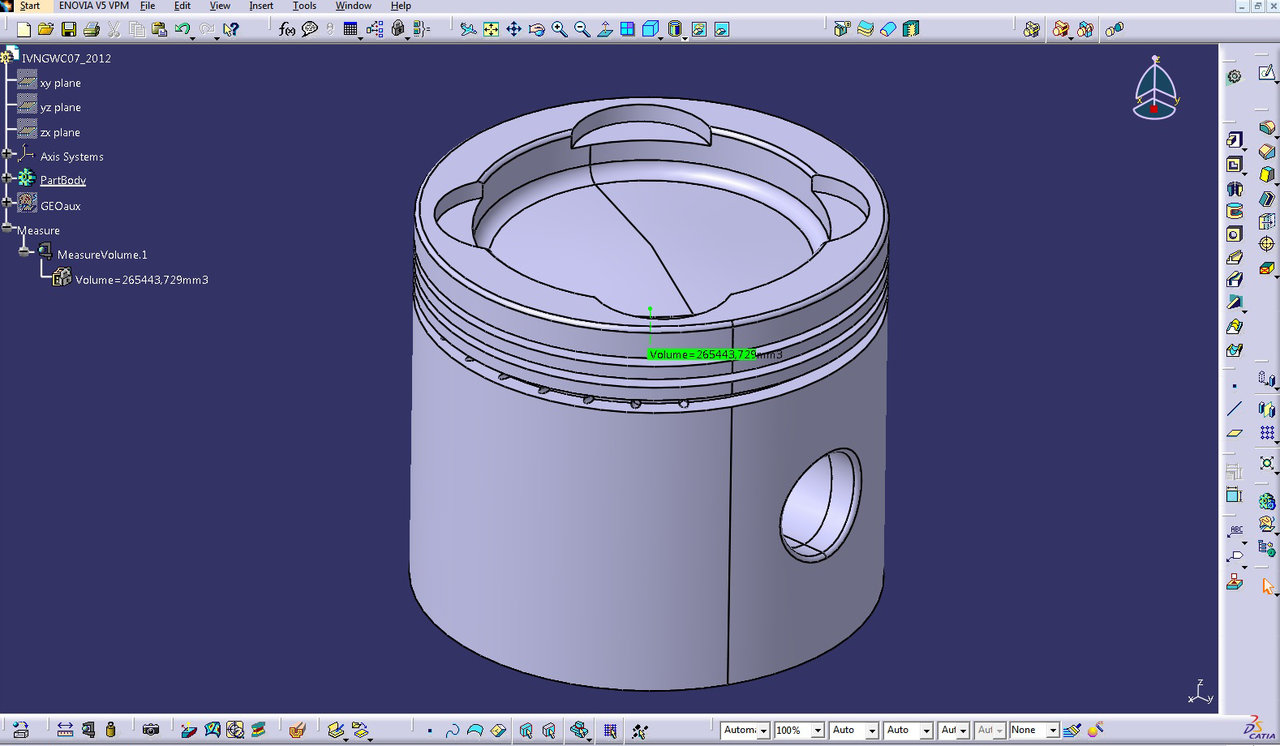Click the 3D compass in the viewport
This screenshot has height=746, width=1280.
[1157, 86]
